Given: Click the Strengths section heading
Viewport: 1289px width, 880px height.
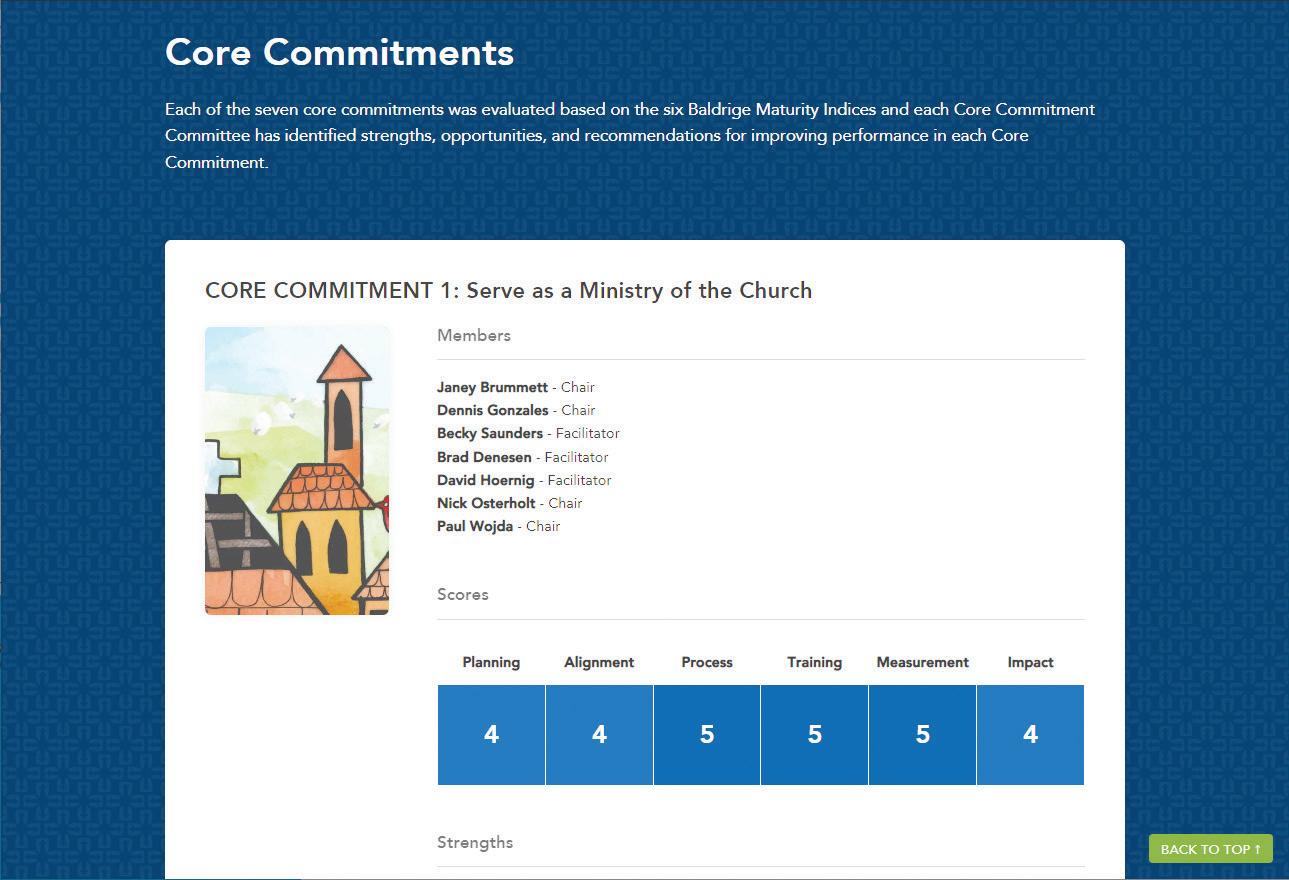Looking at the screenshot, I should [x=475, y=842].
